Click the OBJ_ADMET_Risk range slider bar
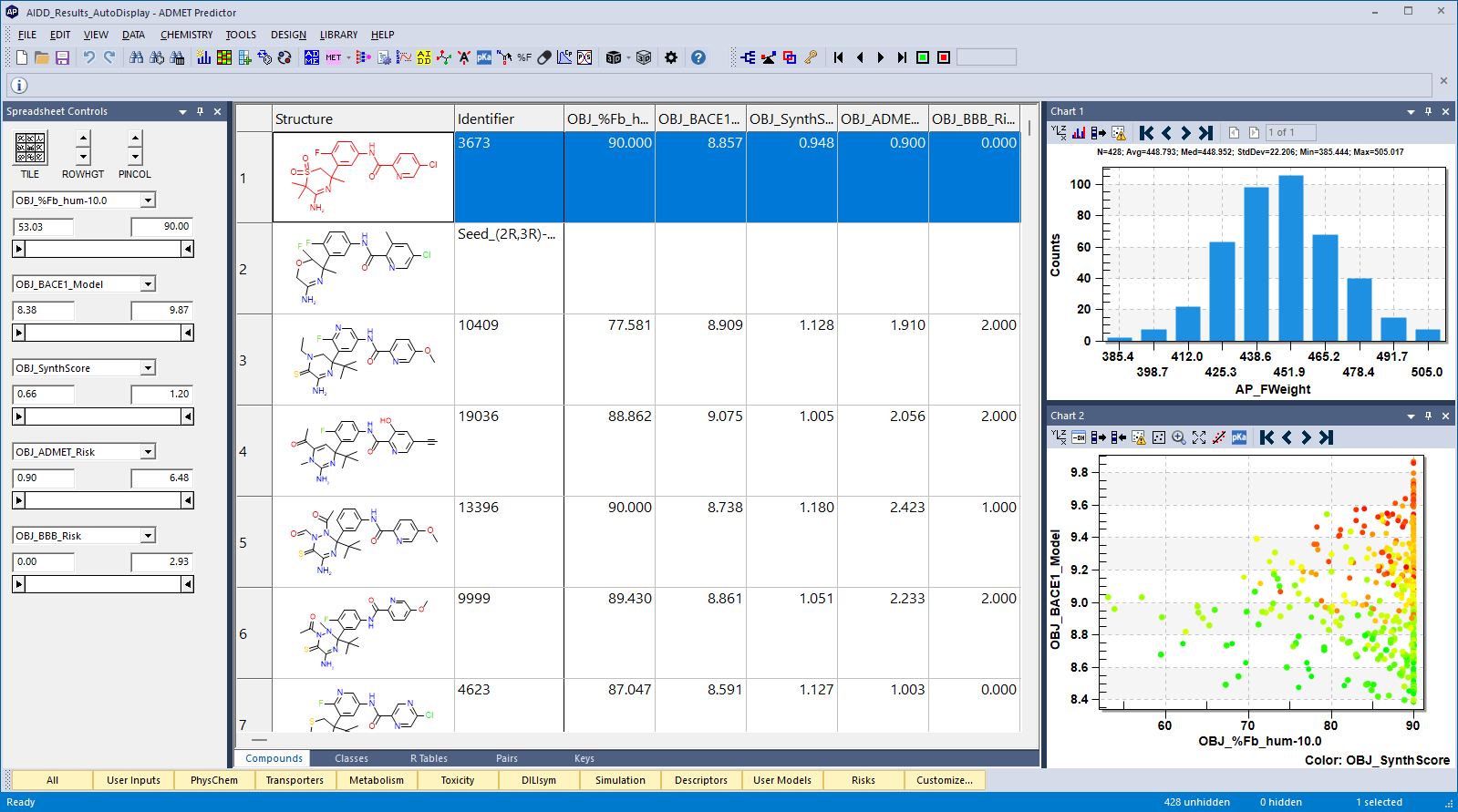This screenshot has height=812, width=1458. pyautogui.click(x=103, y=500)
